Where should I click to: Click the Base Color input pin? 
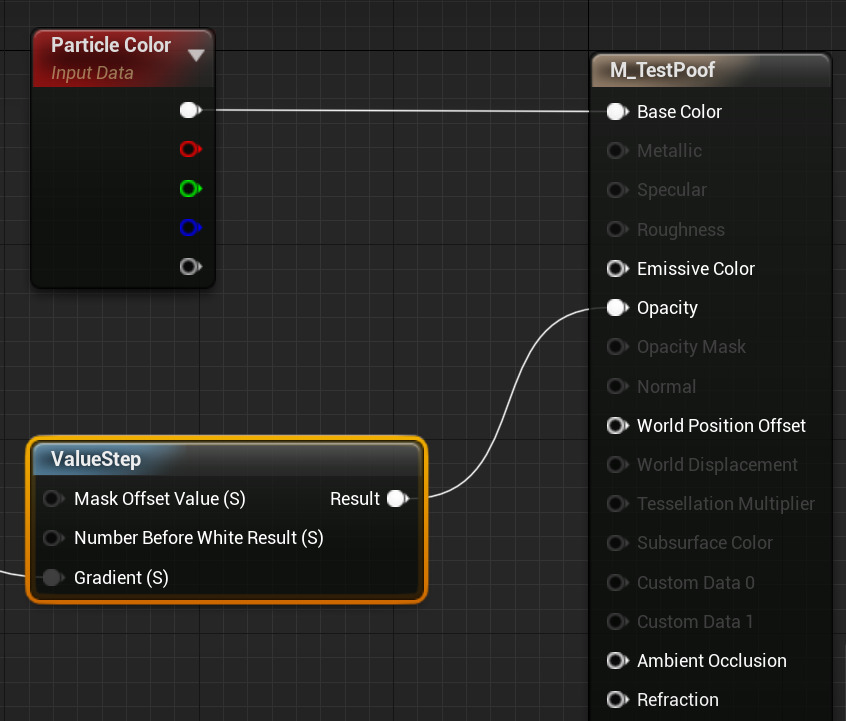point(616,112)
